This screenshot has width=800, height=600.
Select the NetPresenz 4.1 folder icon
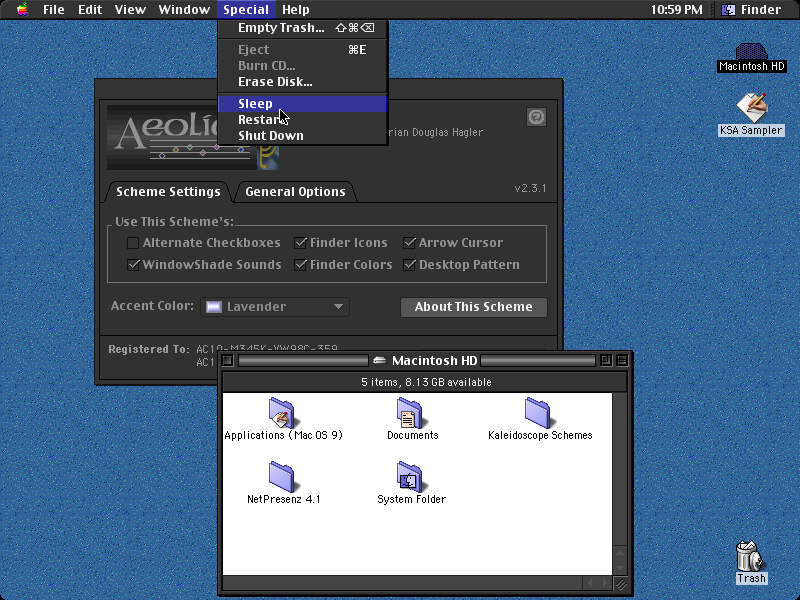click(x=283, y=477)
